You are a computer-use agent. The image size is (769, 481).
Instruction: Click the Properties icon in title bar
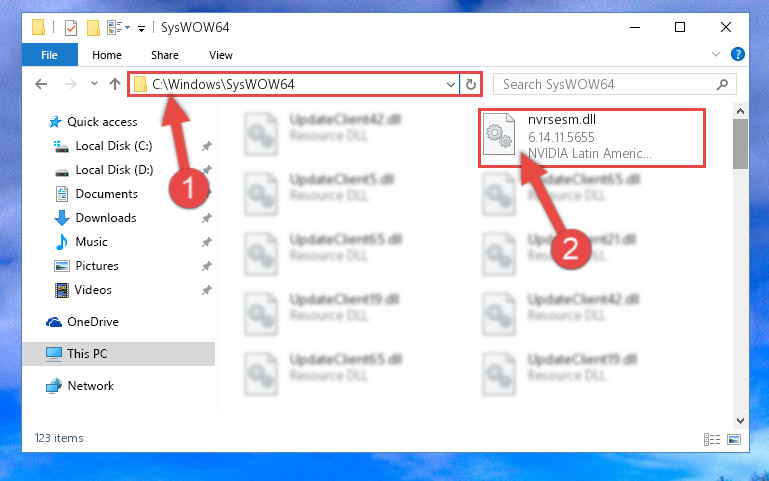tap(71, 27)
